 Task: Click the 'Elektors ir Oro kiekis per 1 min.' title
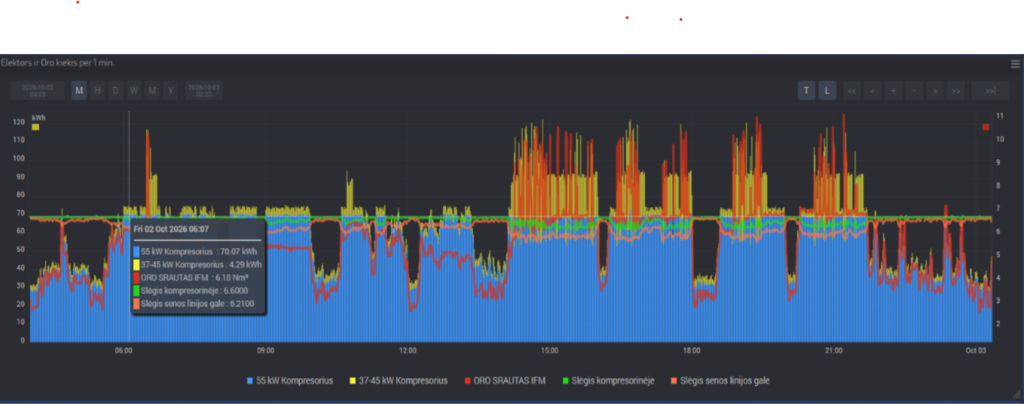click(x=58, y=63)
